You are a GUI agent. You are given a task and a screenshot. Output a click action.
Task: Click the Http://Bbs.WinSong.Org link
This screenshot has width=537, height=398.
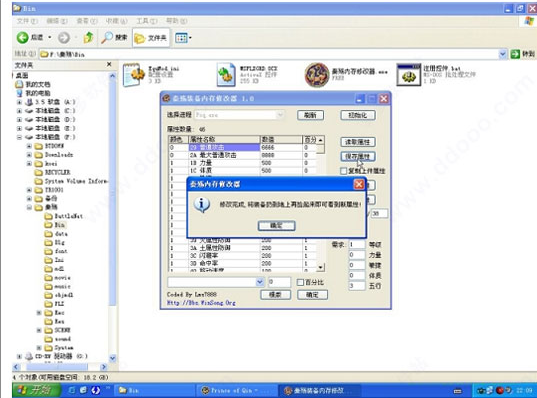pos(201,303)
